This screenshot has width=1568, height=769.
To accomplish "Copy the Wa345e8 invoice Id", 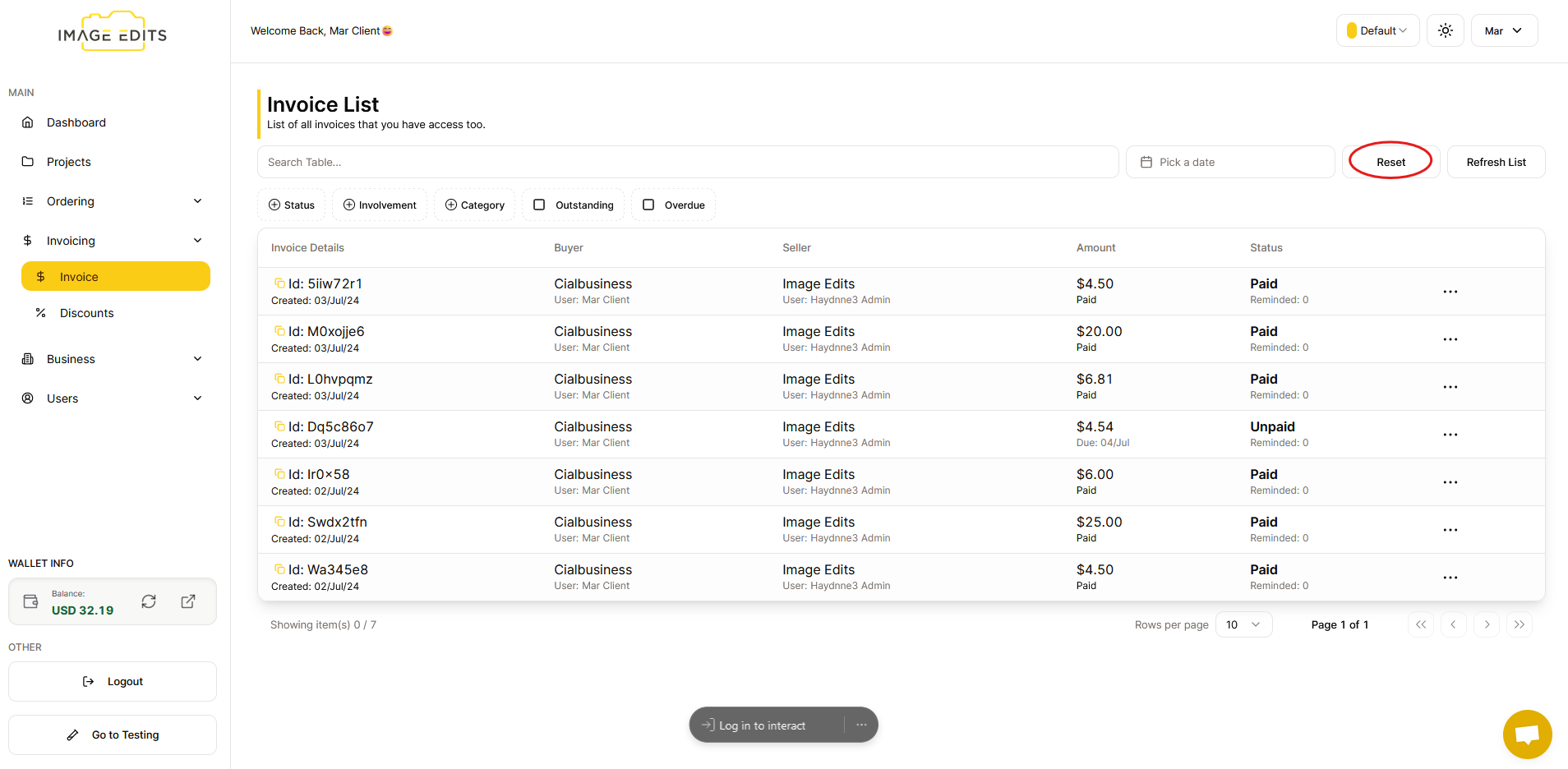I will click(x=279, y=569).
